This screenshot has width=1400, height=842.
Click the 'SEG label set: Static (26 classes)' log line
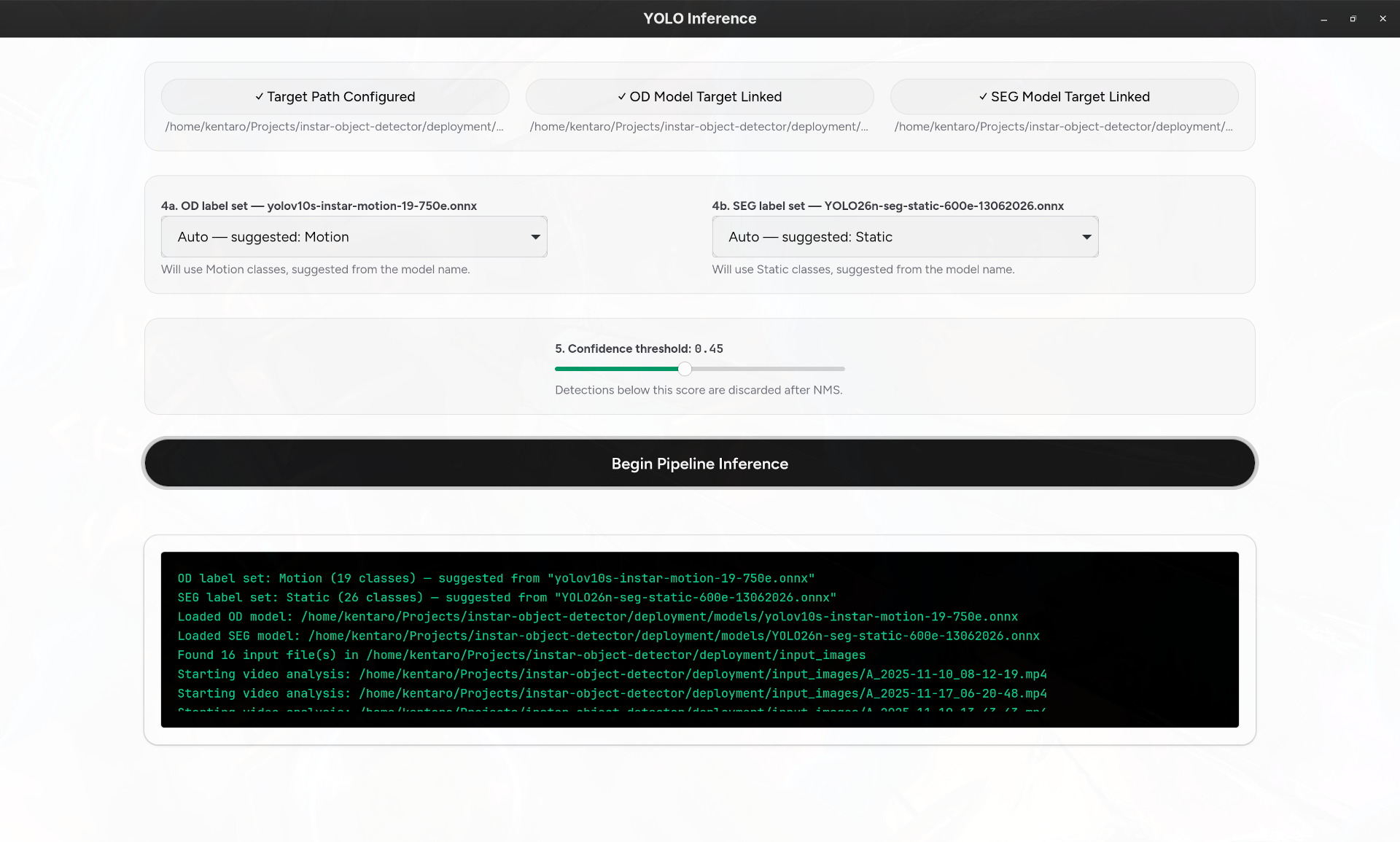(x=507, y=597)
